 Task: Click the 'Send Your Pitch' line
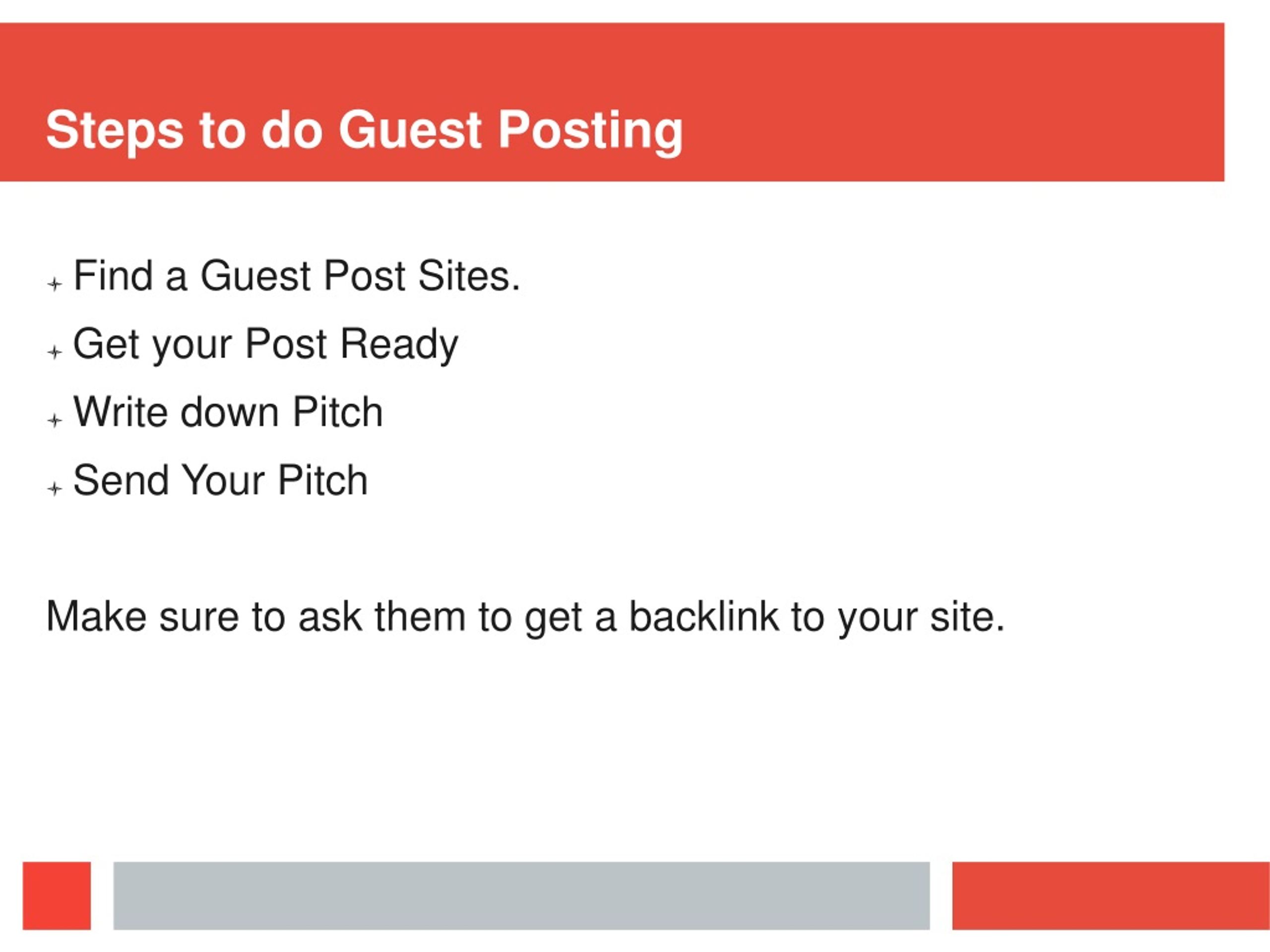[220, 480]
